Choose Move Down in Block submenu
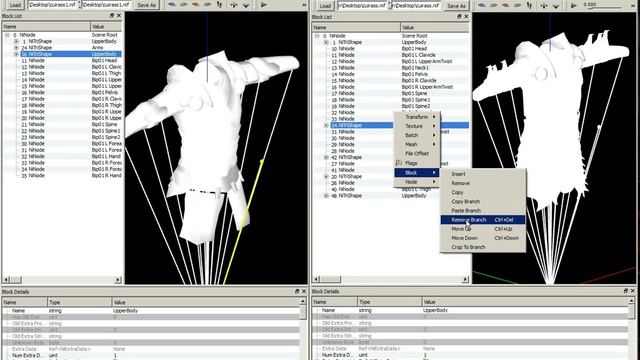Viewport: 640px width, 360px height. click(x=483, y=238)
